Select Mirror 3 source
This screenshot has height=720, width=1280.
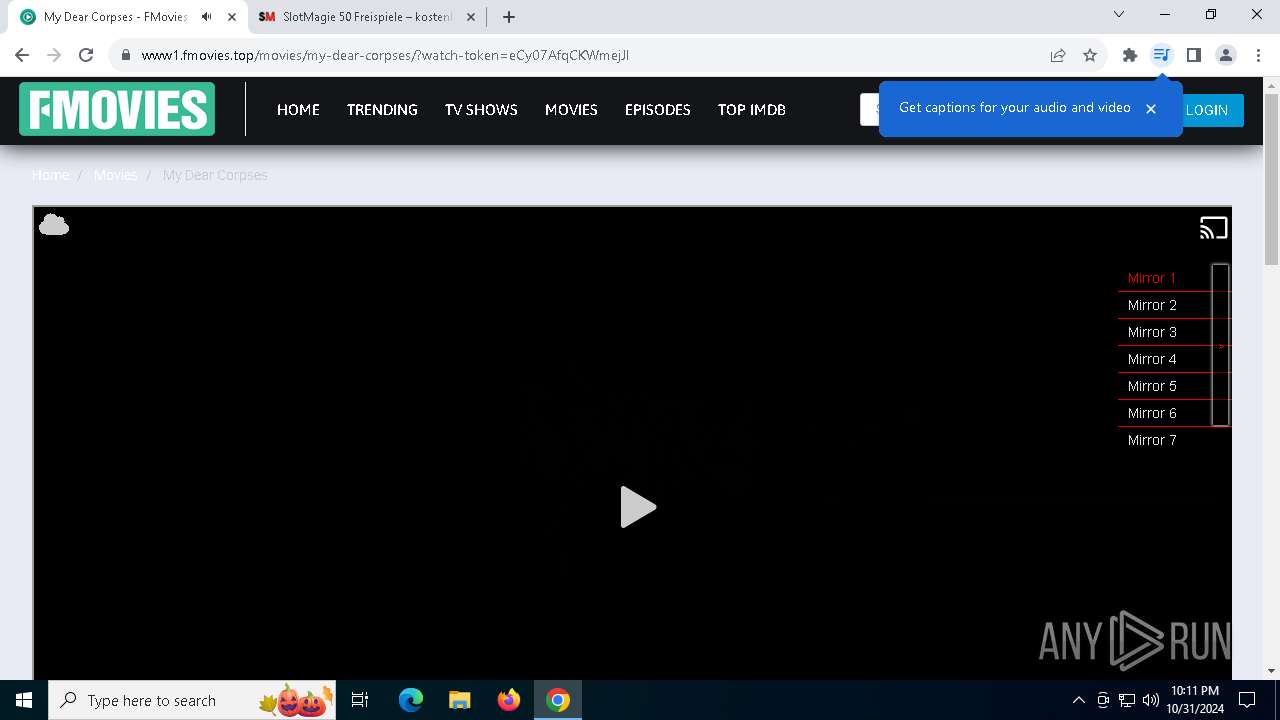[x=1152, y=332]
